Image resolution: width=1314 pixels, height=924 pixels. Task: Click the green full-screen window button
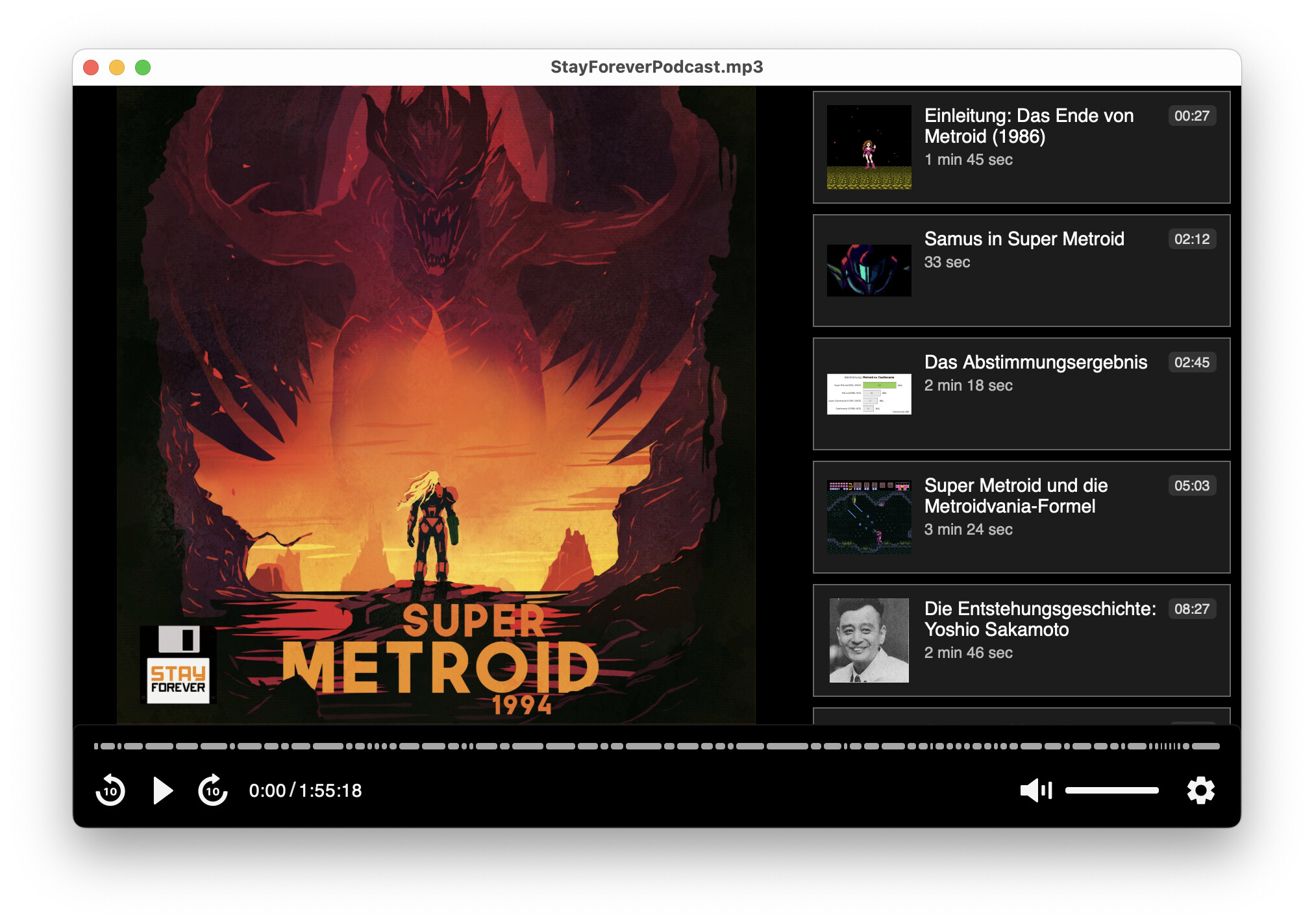pos(143,67)
